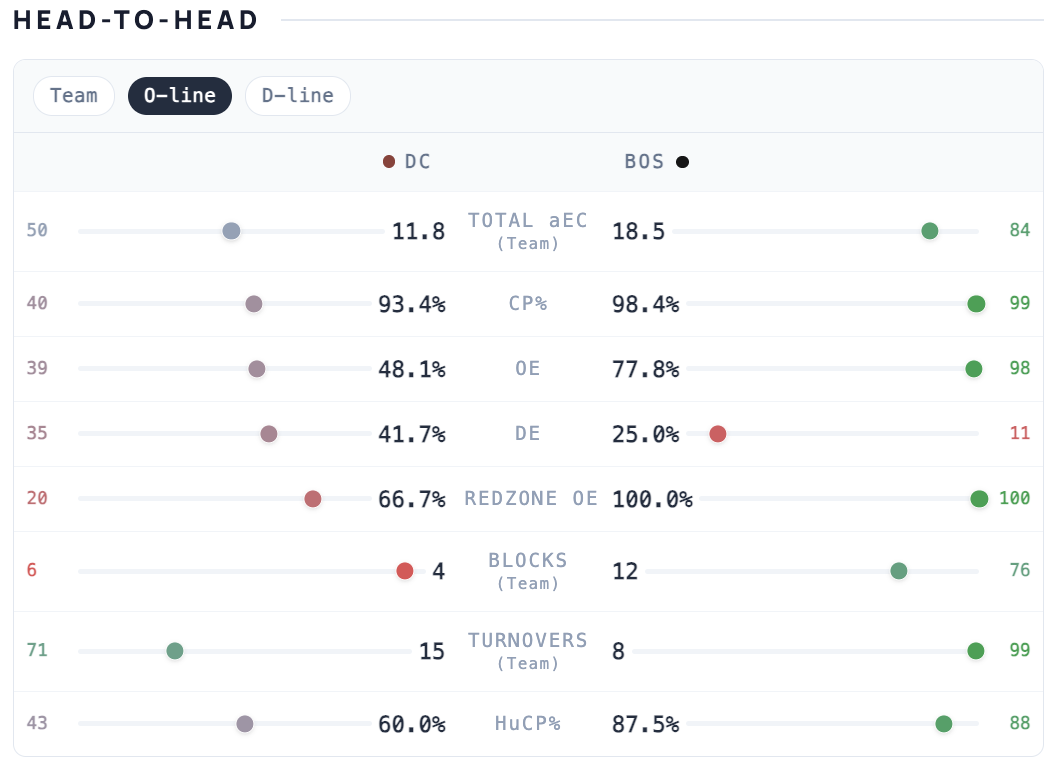Screen dimensions: 1058x766
Task: Click the TOTAL aEC stat label
Action: pos(528,221)
